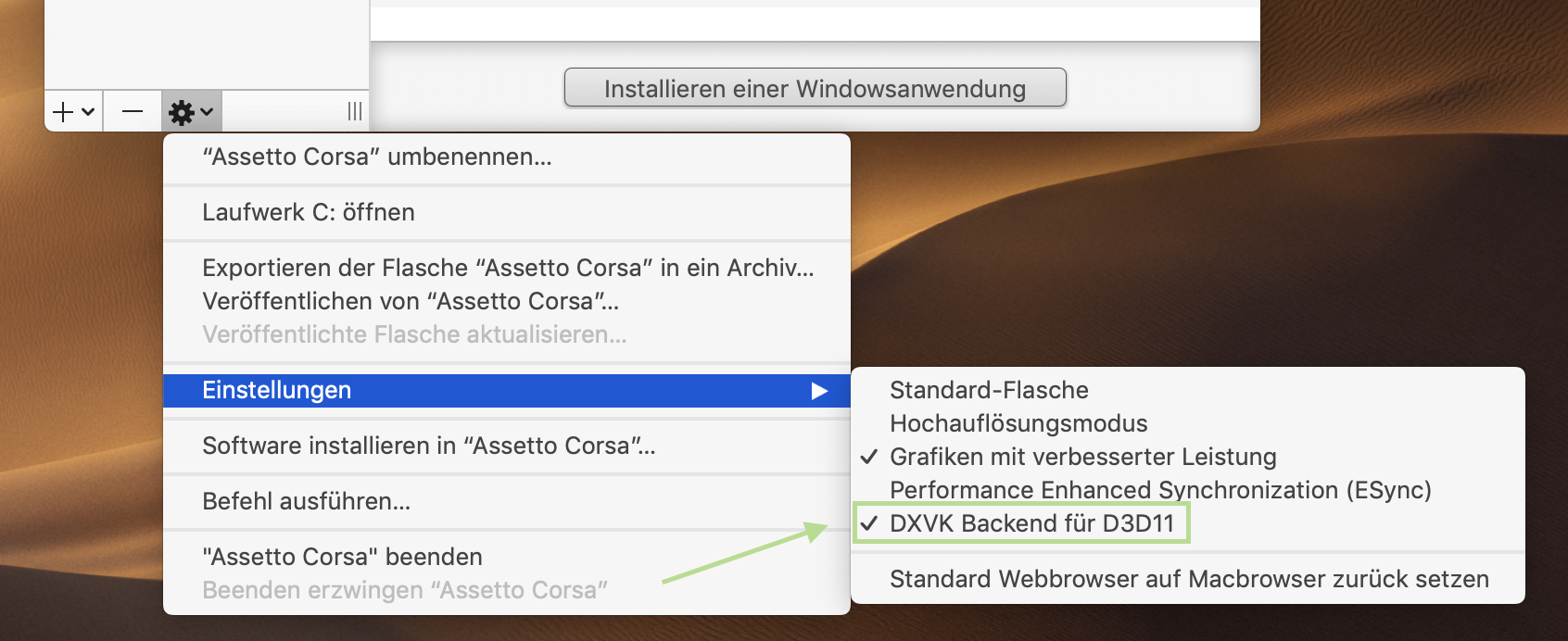The width and height of the screenshot is (1568, 641).
Task: Select Exportieren der Flasche in ein Archiv
Action: 507,268
